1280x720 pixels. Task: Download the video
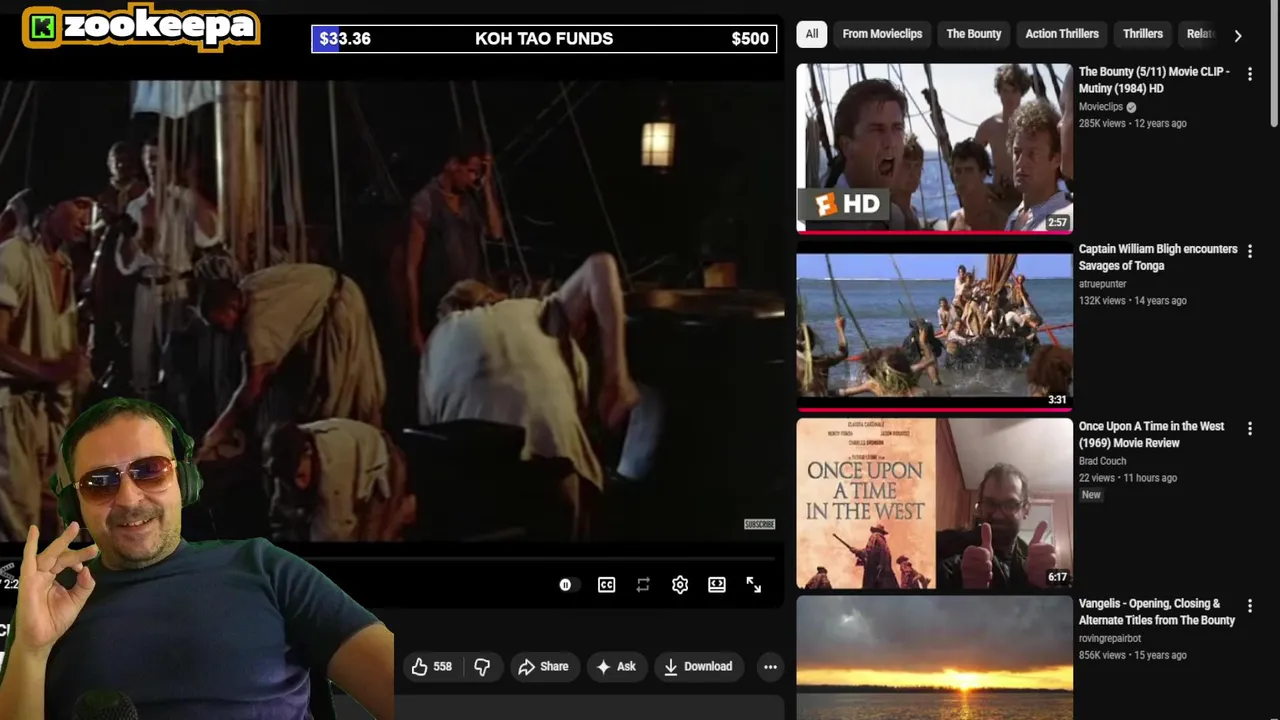tap(698, 666)
